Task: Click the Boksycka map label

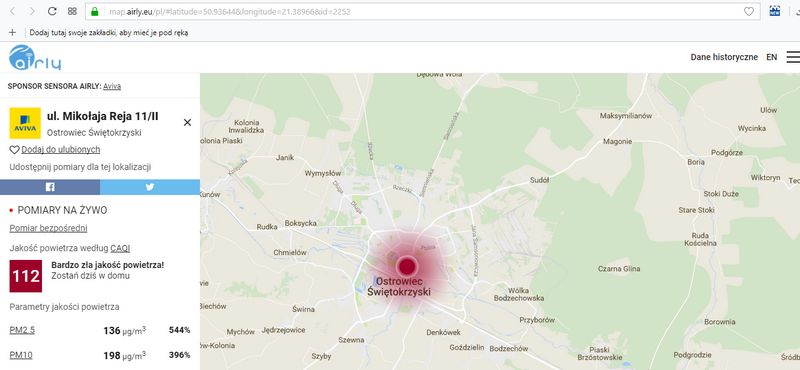Action: tap(301, 223)
